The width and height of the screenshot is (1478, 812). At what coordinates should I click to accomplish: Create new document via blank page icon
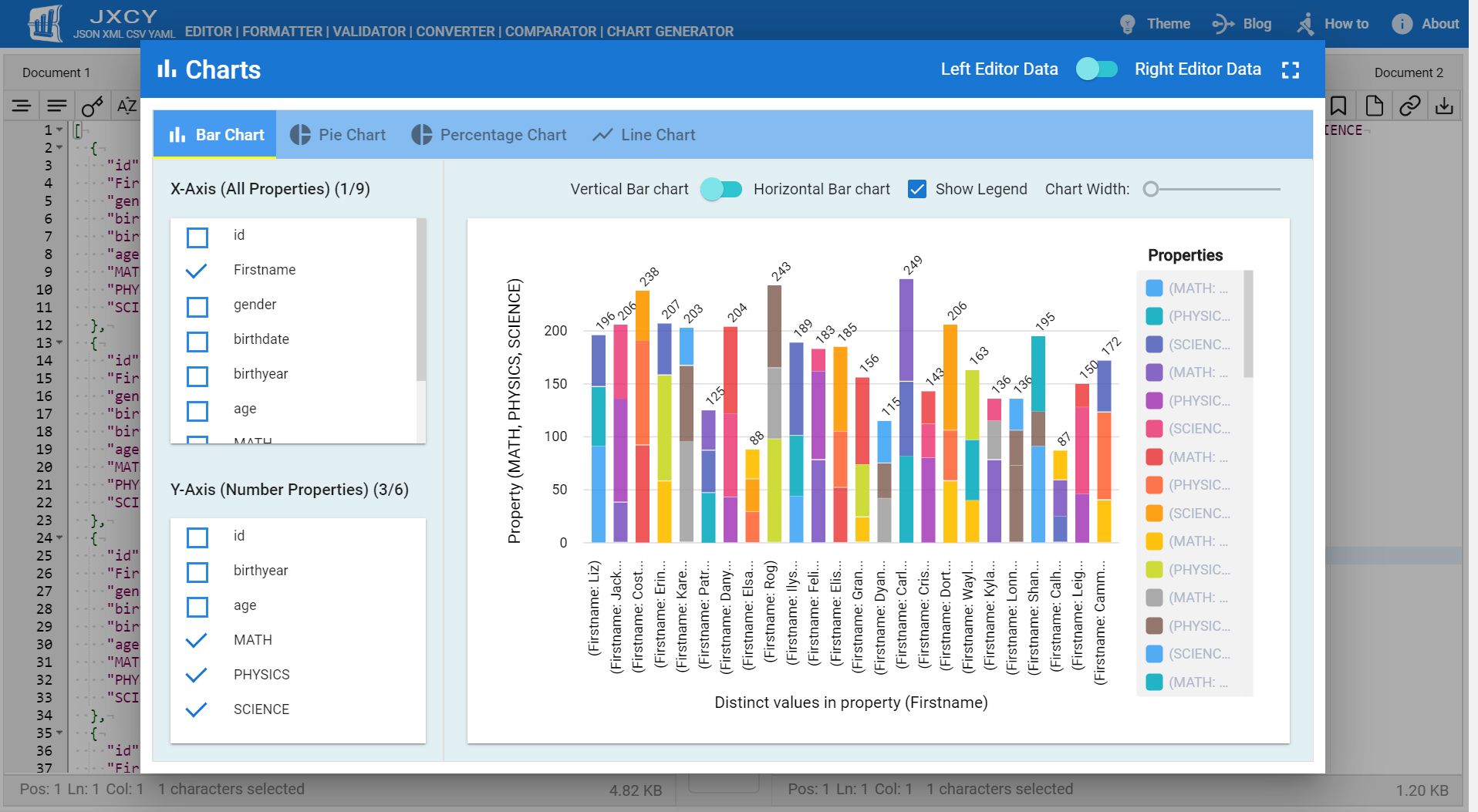pyautogui.click(x=1374, y=105)
